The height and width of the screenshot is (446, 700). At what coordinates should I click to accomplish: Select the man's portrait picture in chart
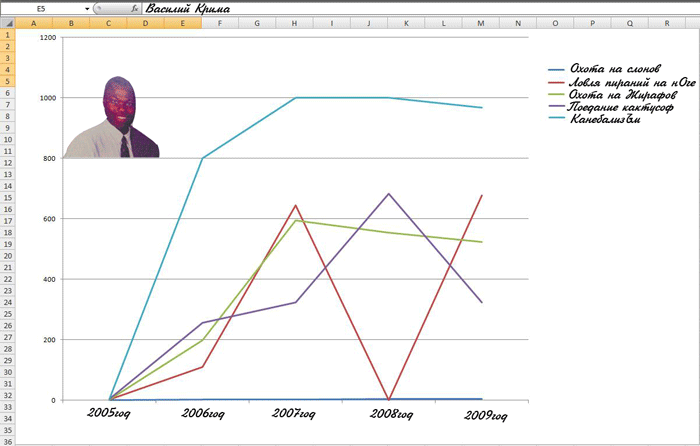tap(112, 117)
